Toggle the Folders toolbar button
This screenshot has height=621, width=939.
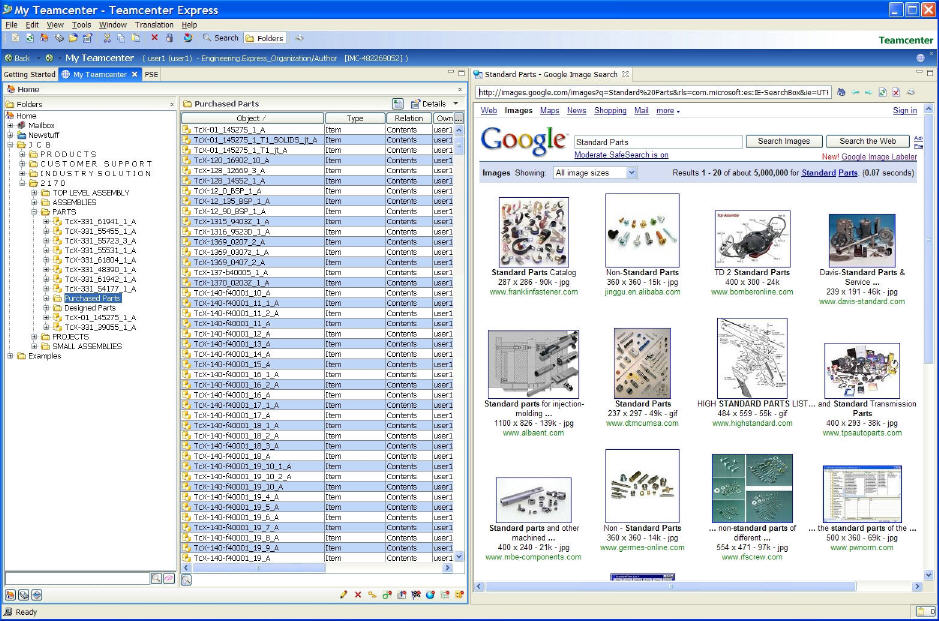[265, 38]
